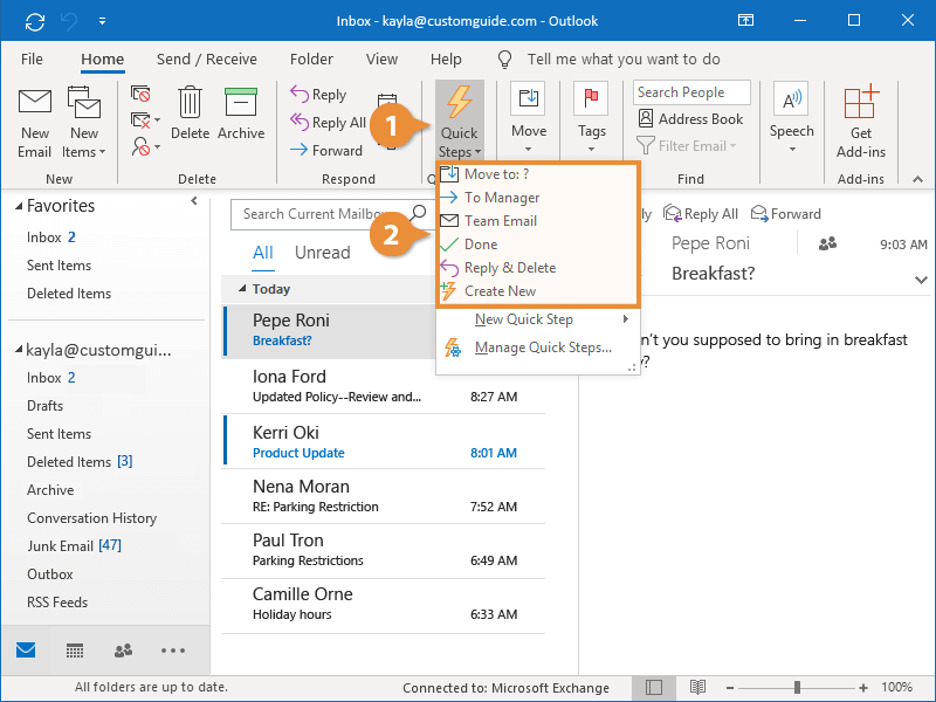Switch to Calendar view in bottom navigation
Image resolution: width=936 pixels, height=702 pixels.
75,651
